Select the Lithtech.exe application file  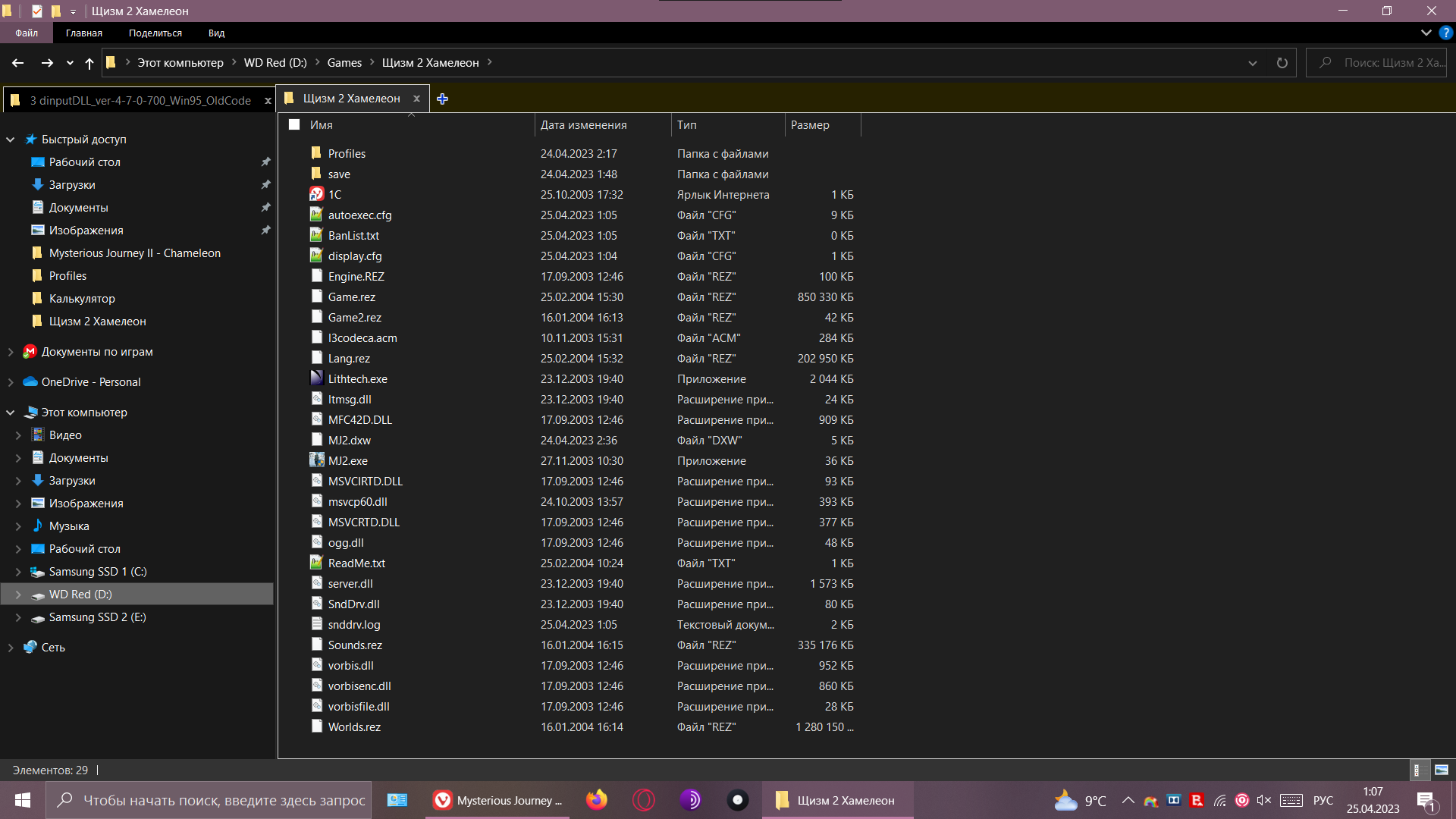[357, 379]
